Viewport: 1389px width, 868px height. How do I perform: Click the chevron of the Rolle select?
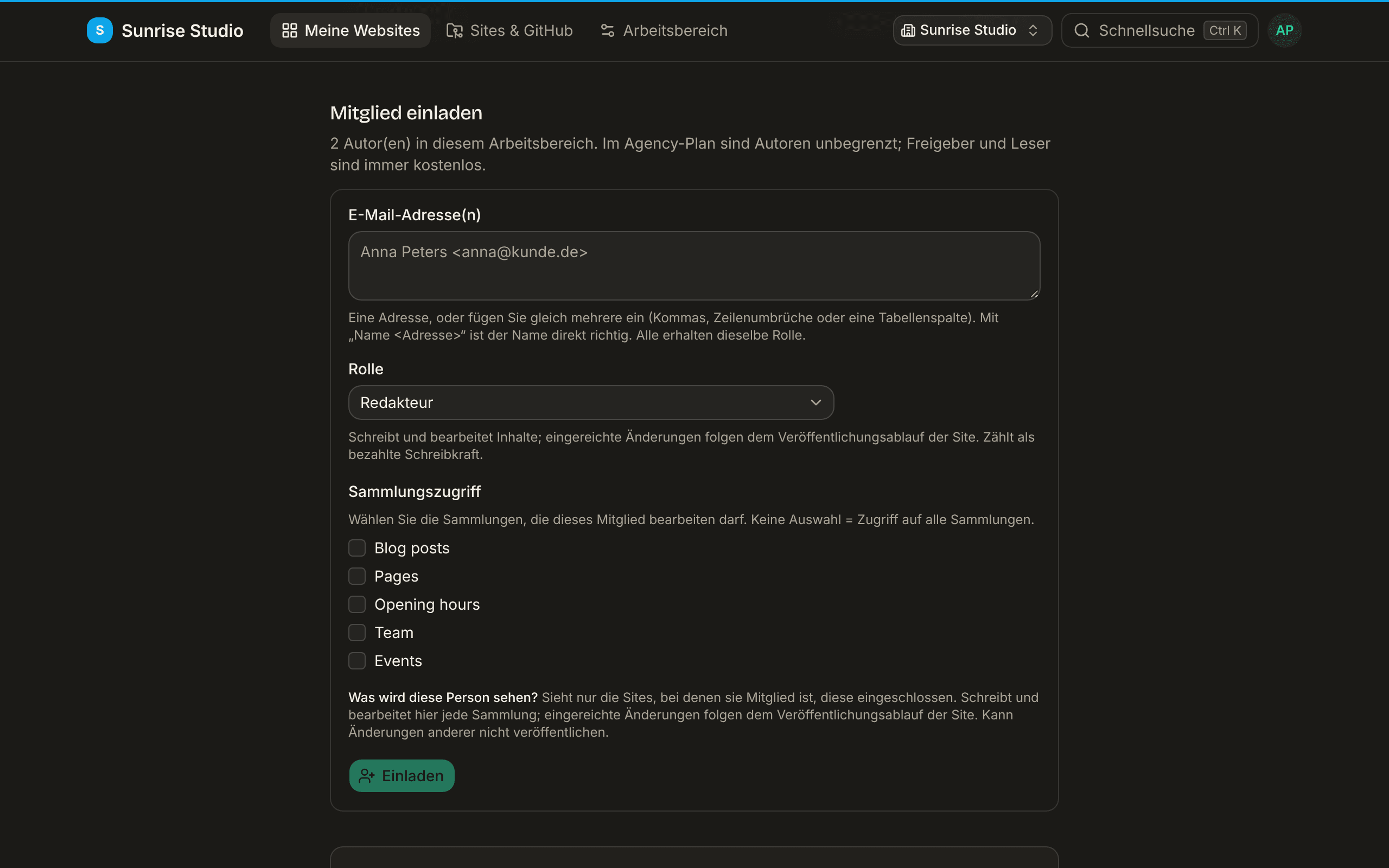click(815, 403)
